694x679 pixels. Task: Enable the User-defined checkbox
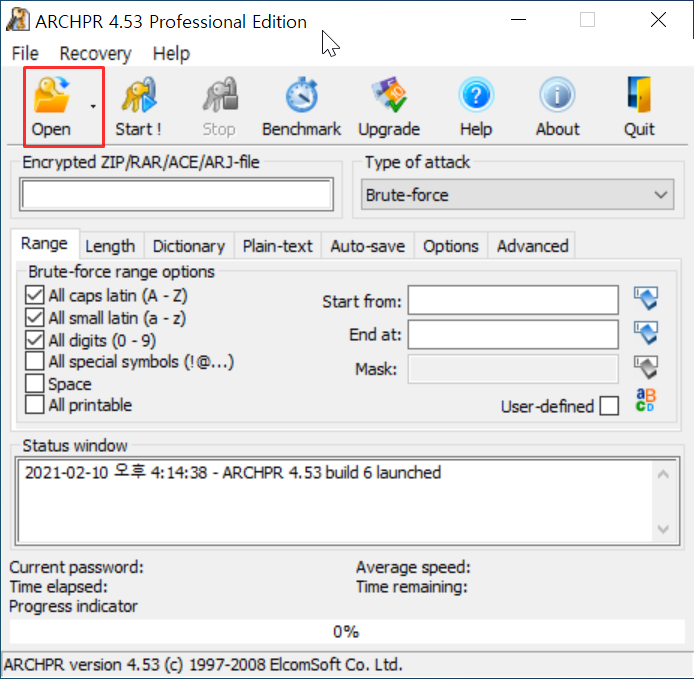609,406
